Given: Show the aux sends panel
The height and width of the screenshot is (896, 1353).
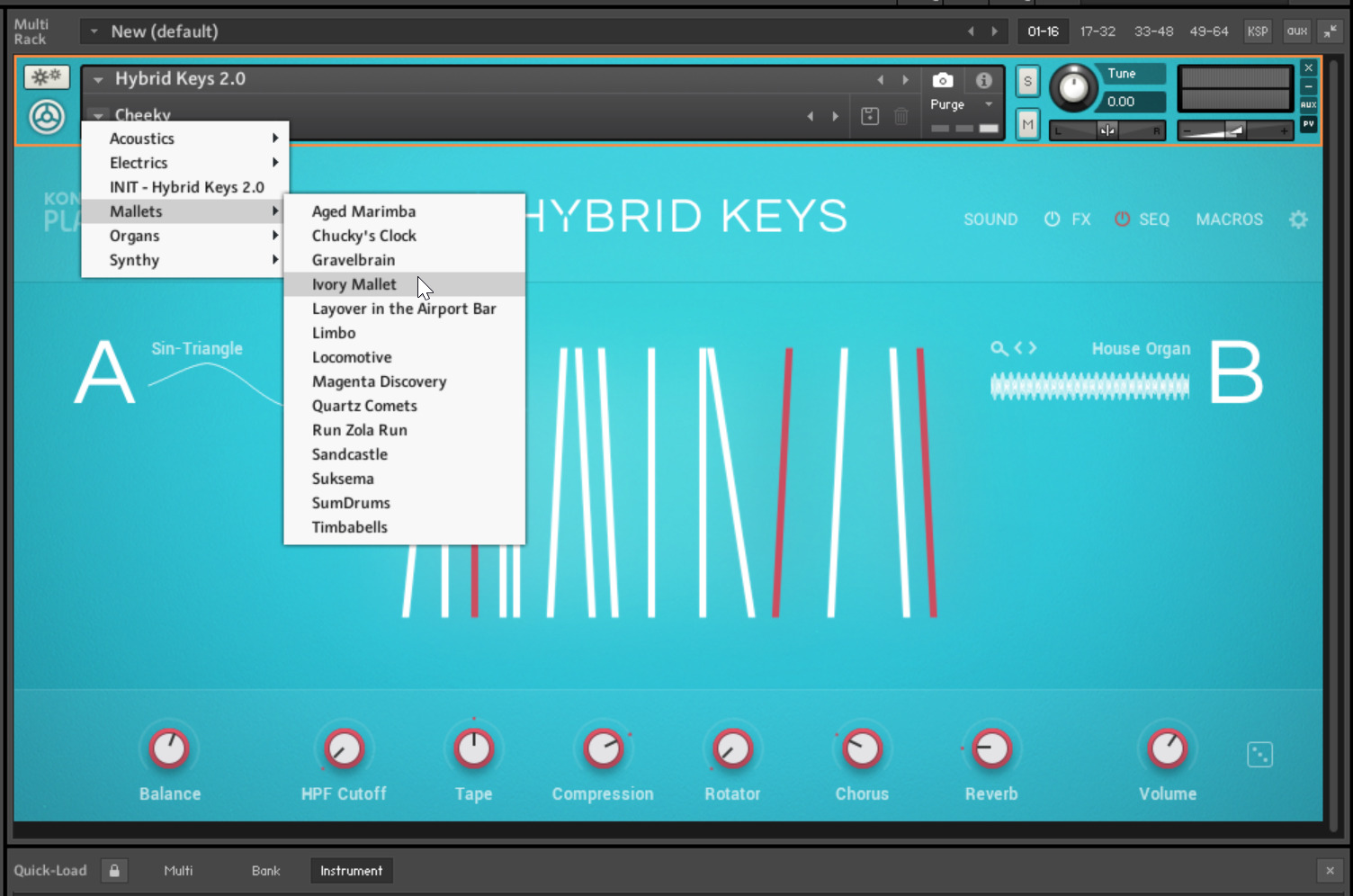Looking at the screenshot, I should pos(1296,31).
